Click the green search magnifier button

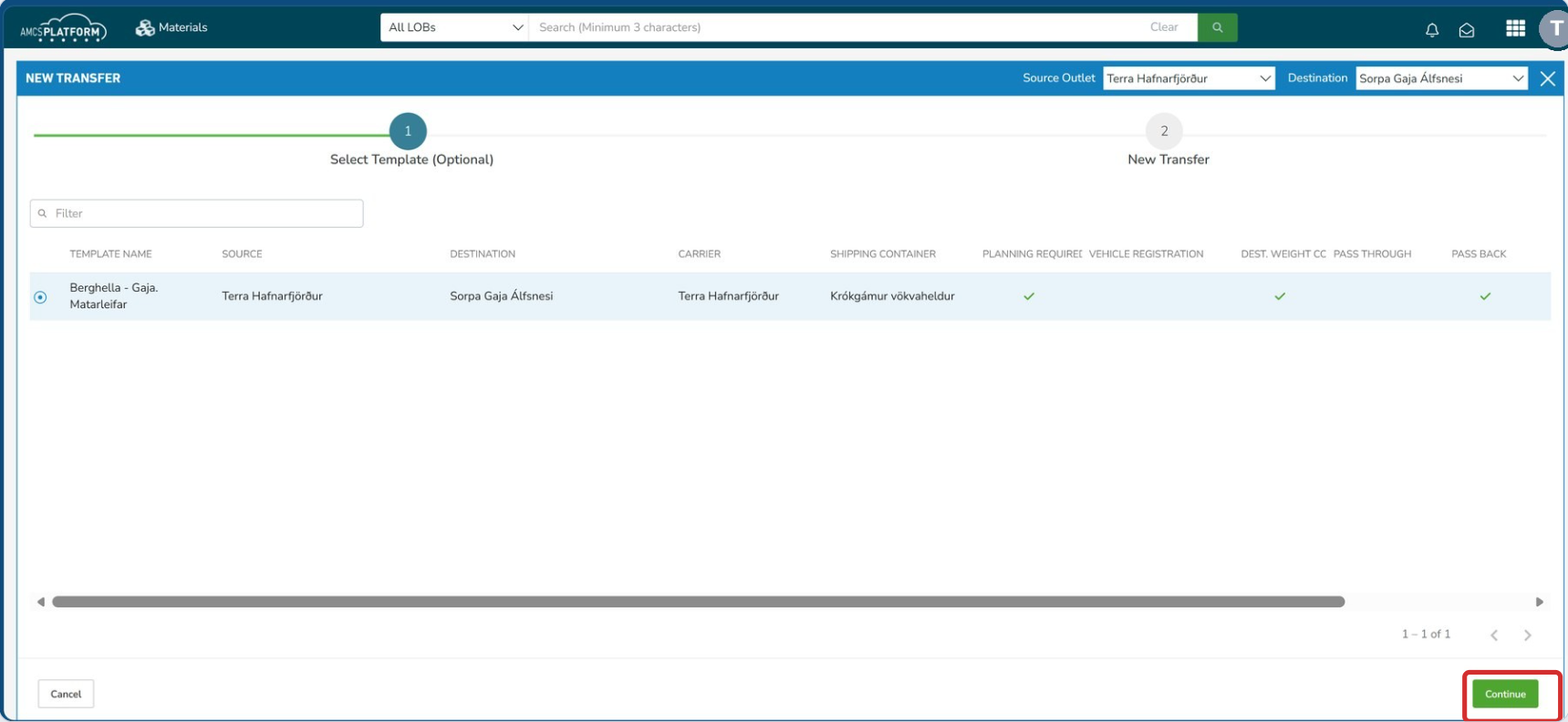coord(1217,27)
